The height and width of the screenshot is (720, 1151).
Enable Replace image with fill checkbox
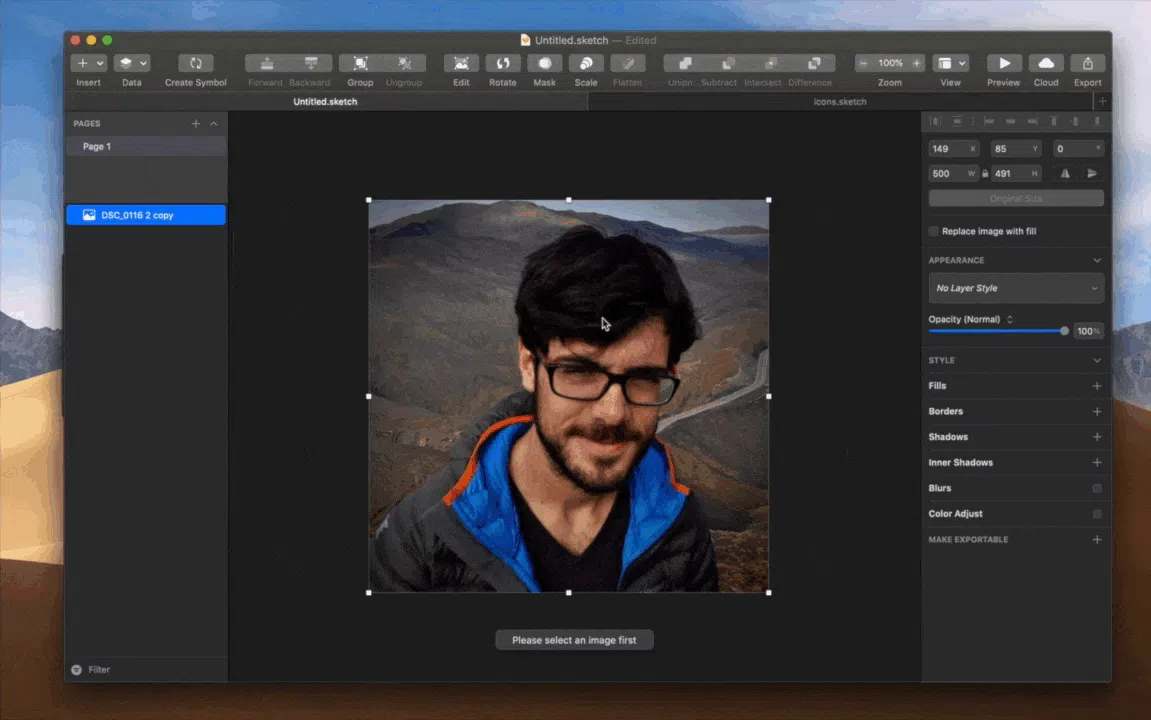point(934,231)
